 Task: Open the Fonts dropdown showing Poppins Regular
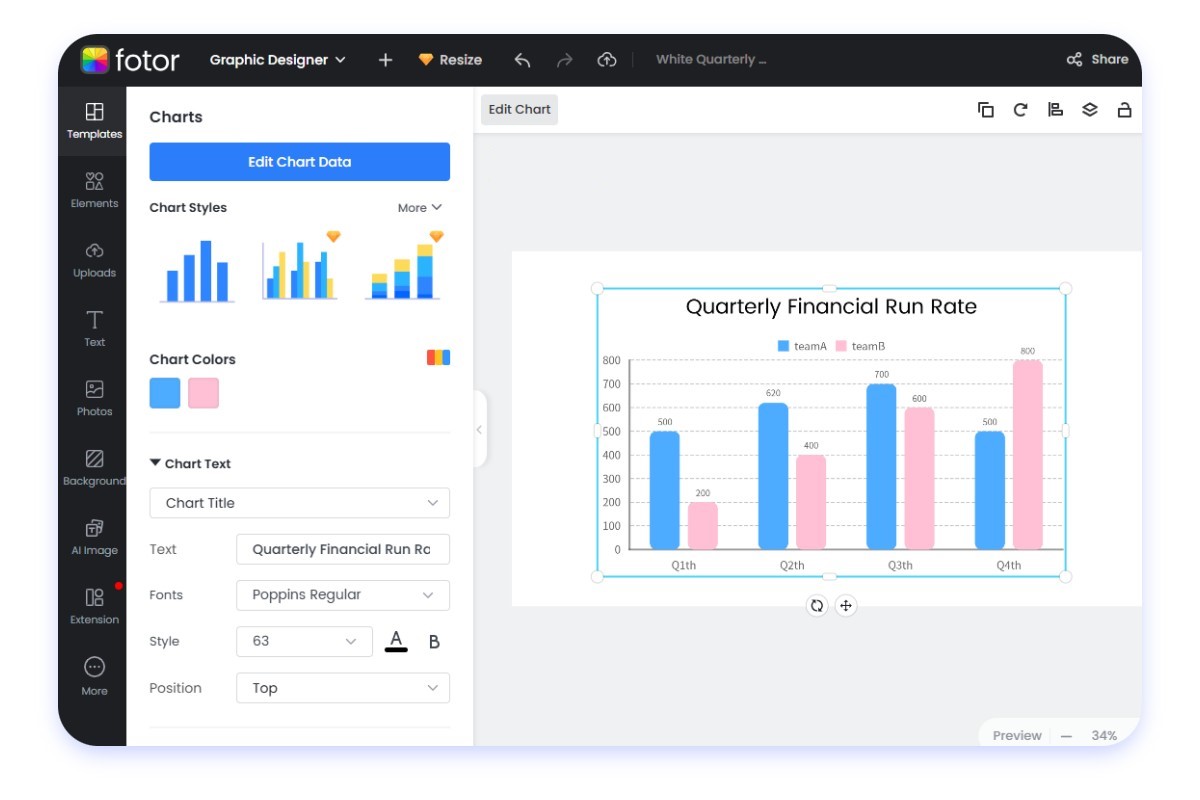click(343, 594)
